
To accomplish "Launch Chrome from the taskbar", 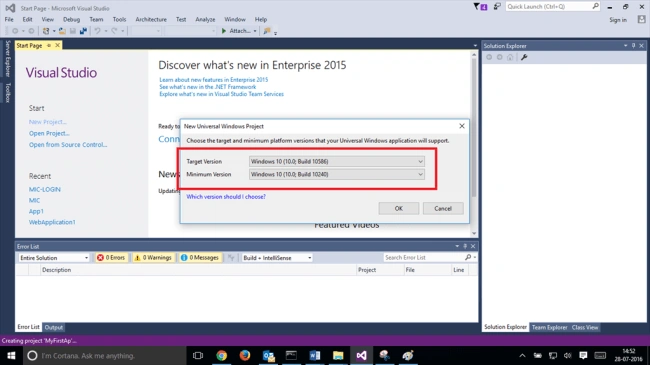I will tap(222, 355).
